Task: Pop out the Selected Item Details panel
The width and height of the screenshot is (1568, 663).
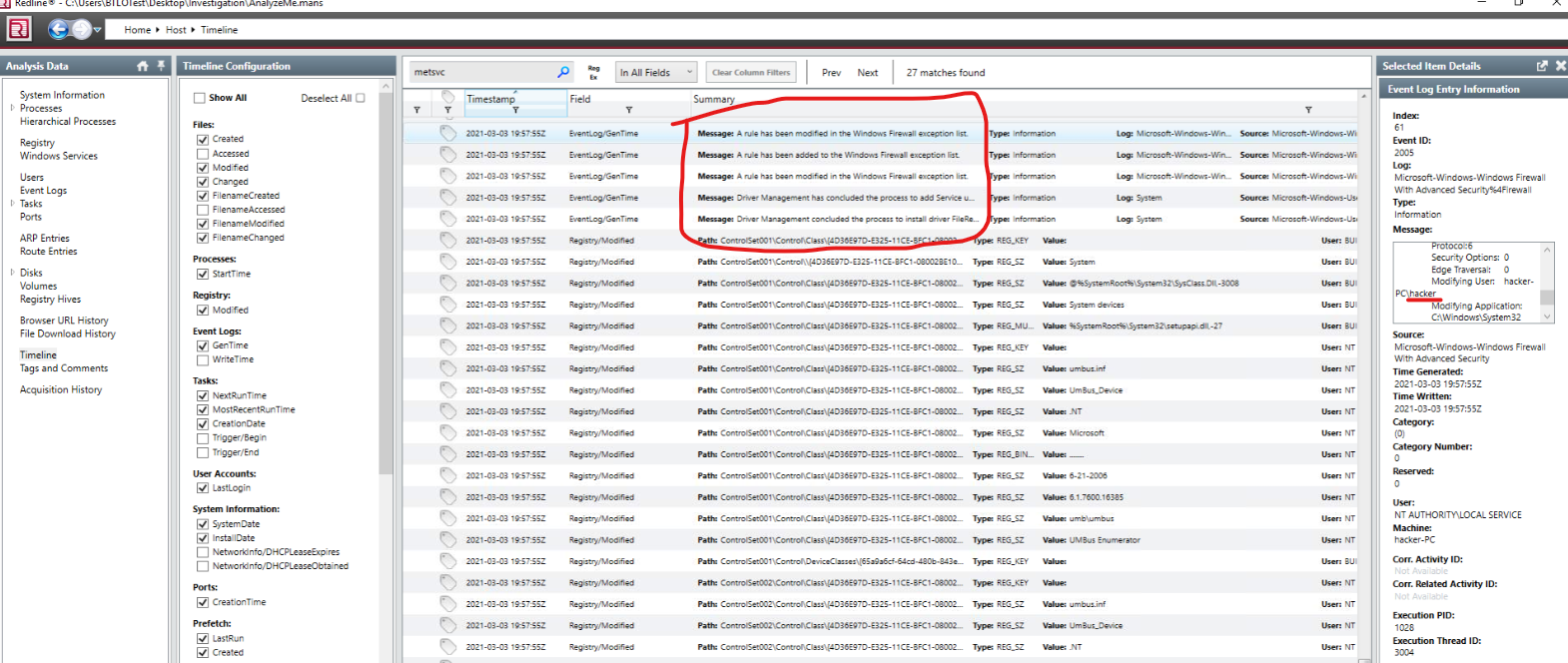Action: (1542, 66)
